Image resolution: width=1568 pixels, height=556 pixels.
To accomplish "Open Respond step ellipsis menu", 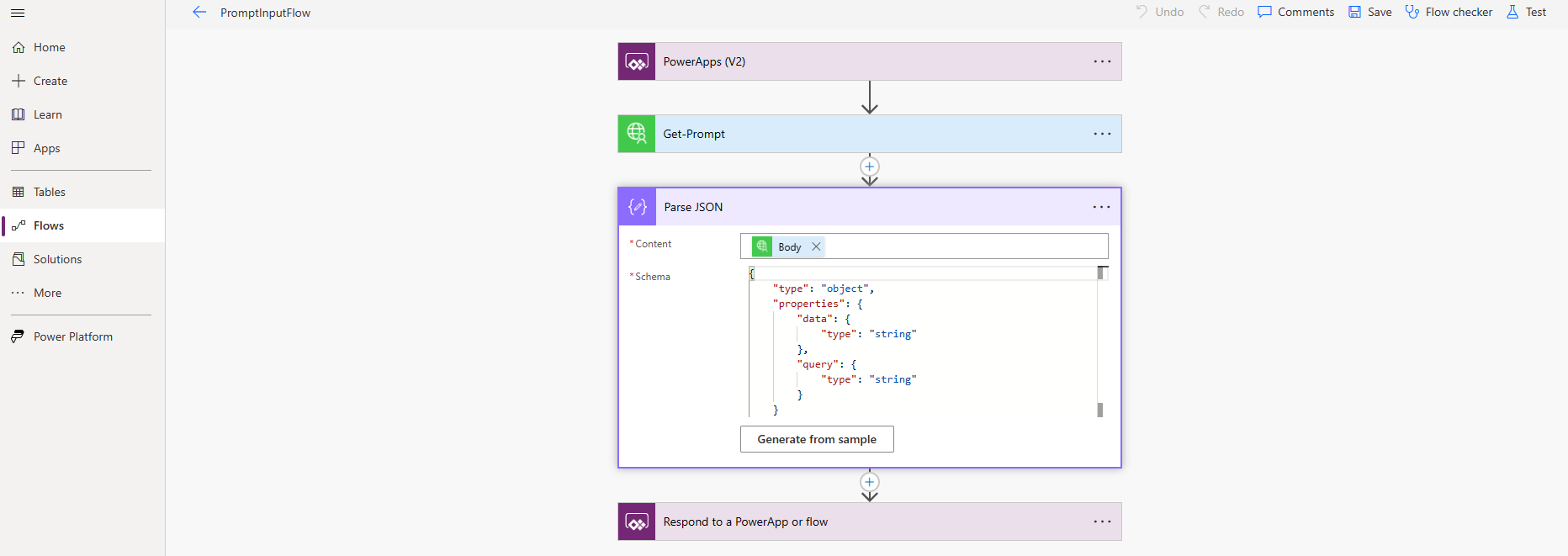I will [1102, 522].
